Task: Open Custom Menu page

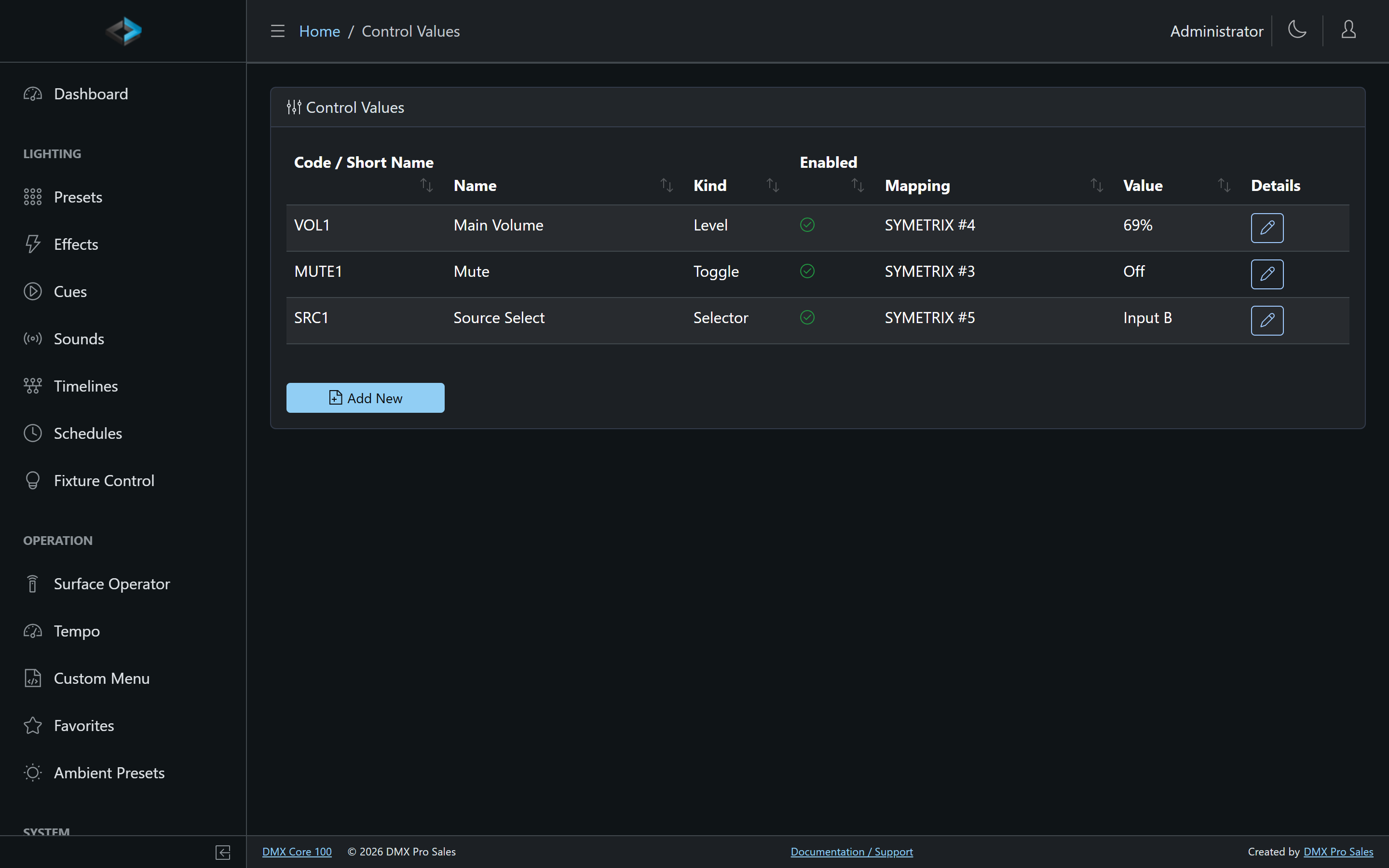Action: 102,678
